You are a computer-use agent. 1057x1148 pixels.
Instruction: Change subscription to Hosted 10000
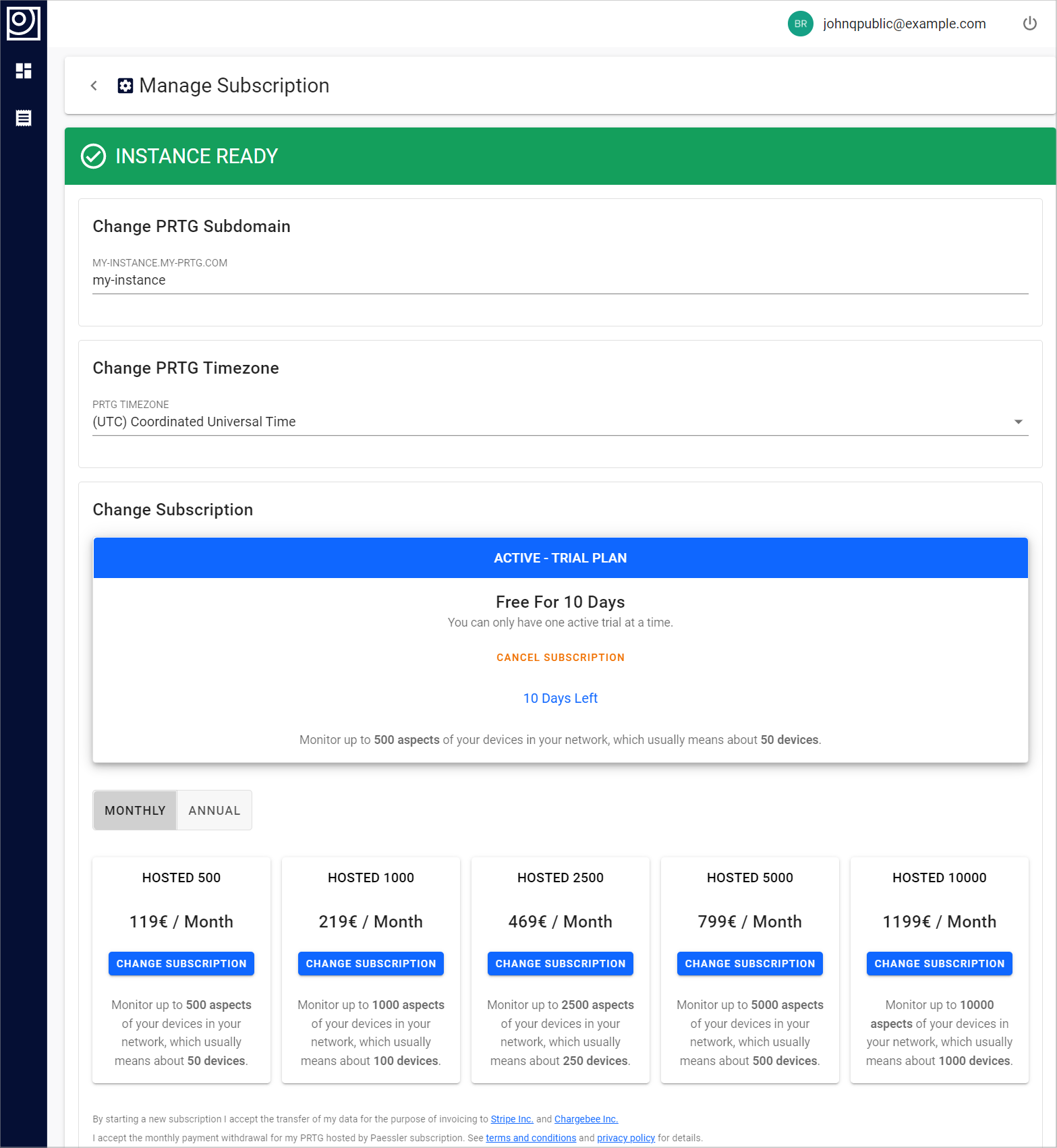pos(939,963)
